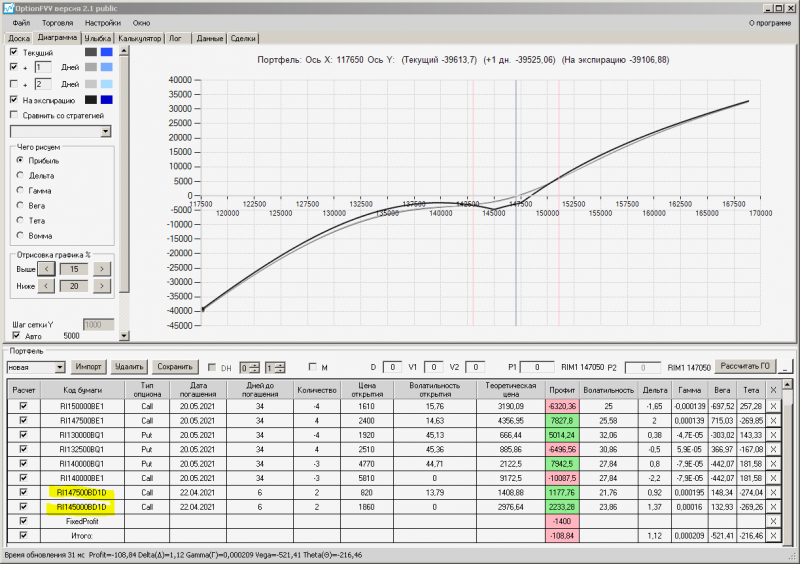This screenshot has height=564, width=800.
Task: Increase Выше percentage with right arrow
Action: tap(102, 269)
